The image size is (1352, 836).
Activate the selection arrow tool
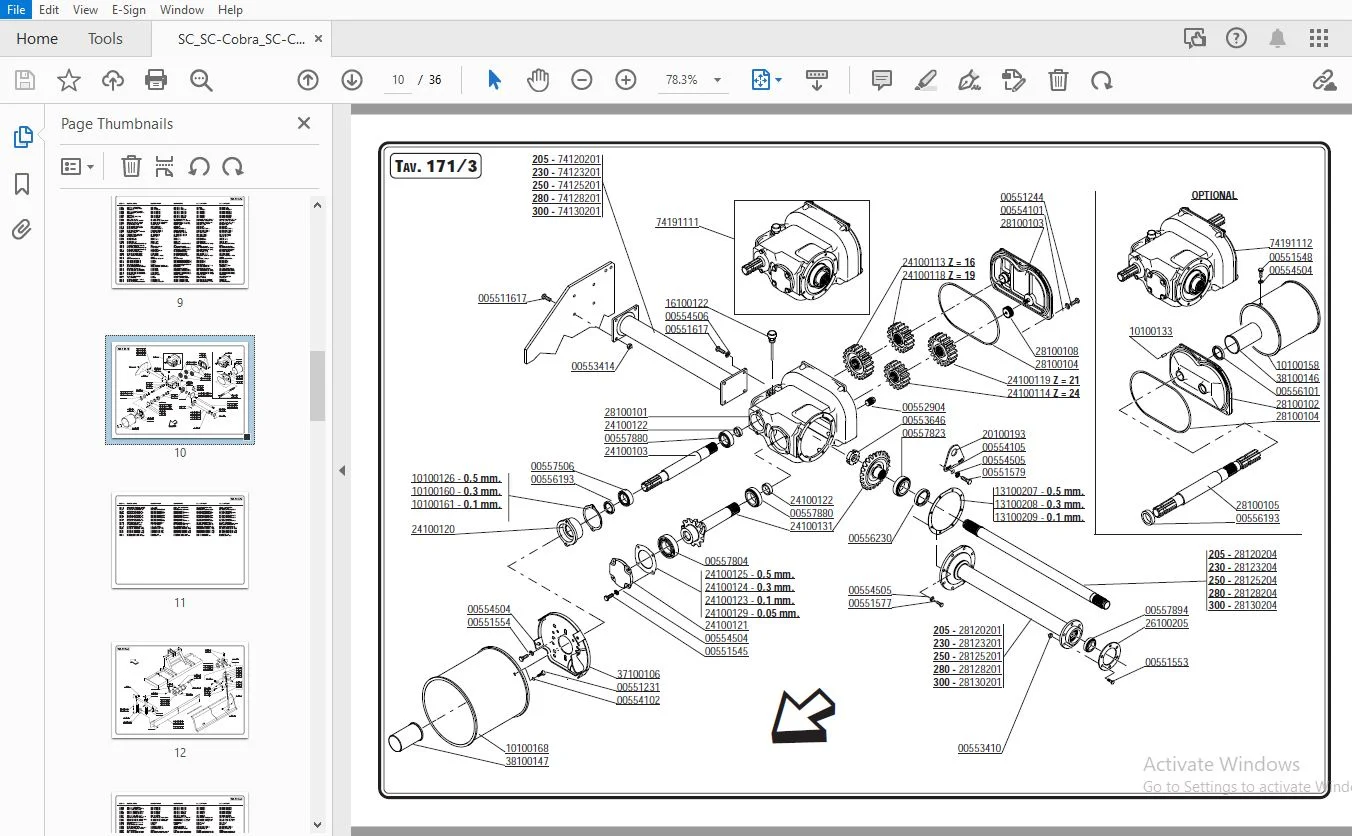click(494, 80)
